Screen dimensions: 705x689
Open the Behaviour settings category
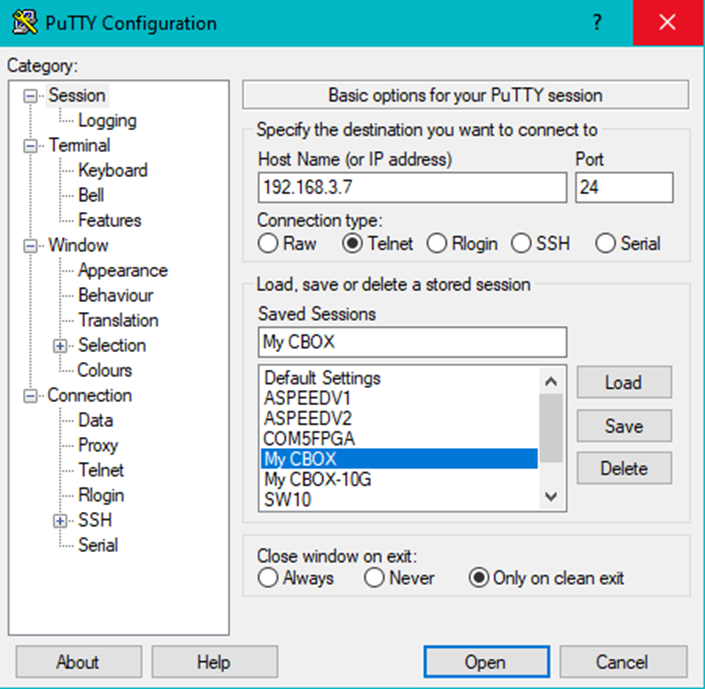point(116,295)
